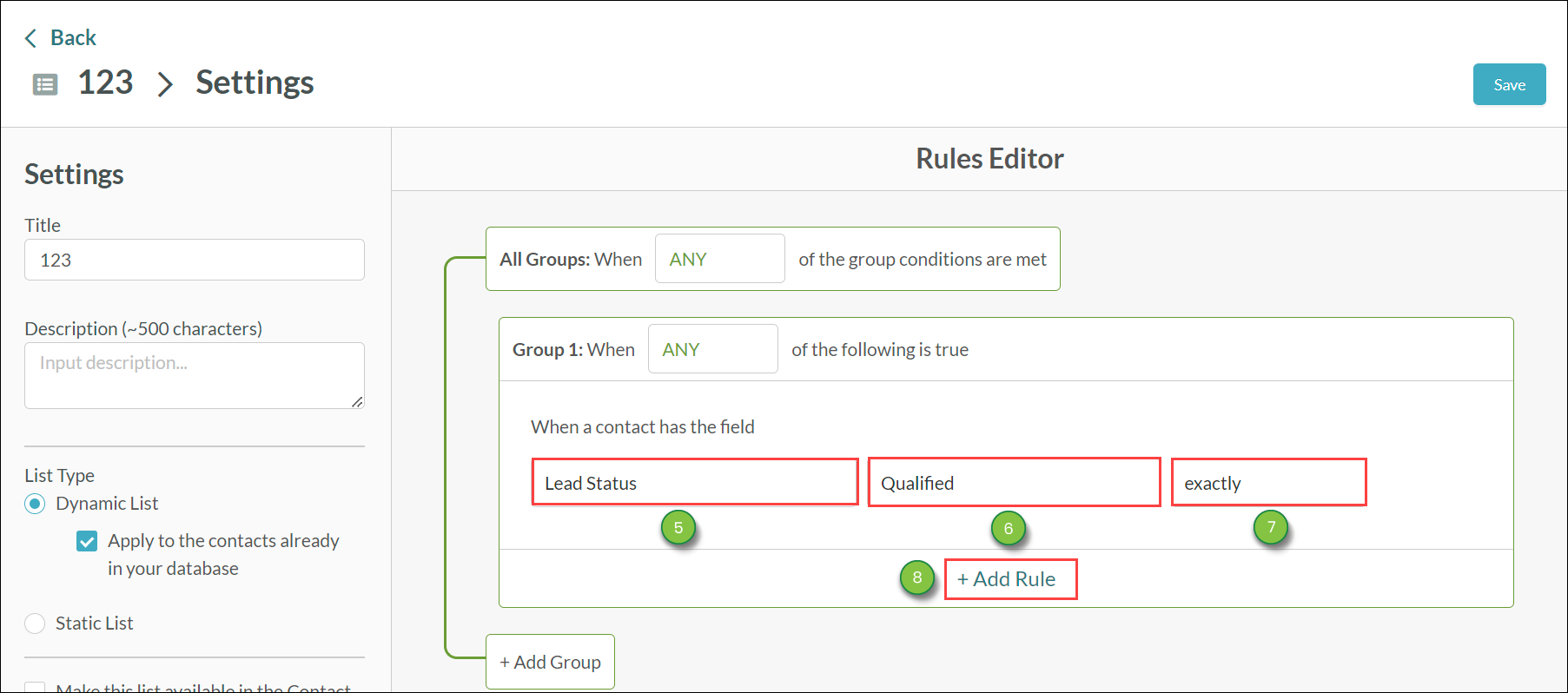Click the green step 8 marker
1568x693 pixels.
pos(917,577)
